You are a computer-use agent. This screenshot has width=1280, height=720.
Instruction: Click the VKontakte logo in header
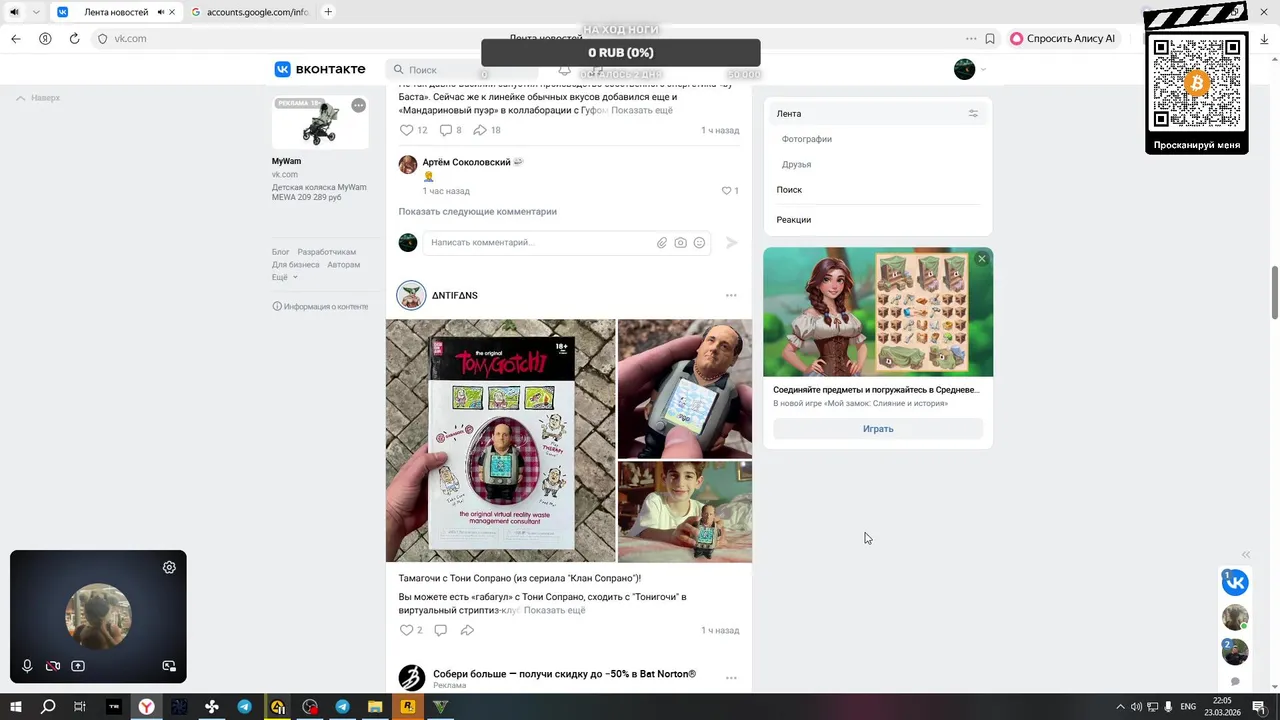tap(320, 69)
